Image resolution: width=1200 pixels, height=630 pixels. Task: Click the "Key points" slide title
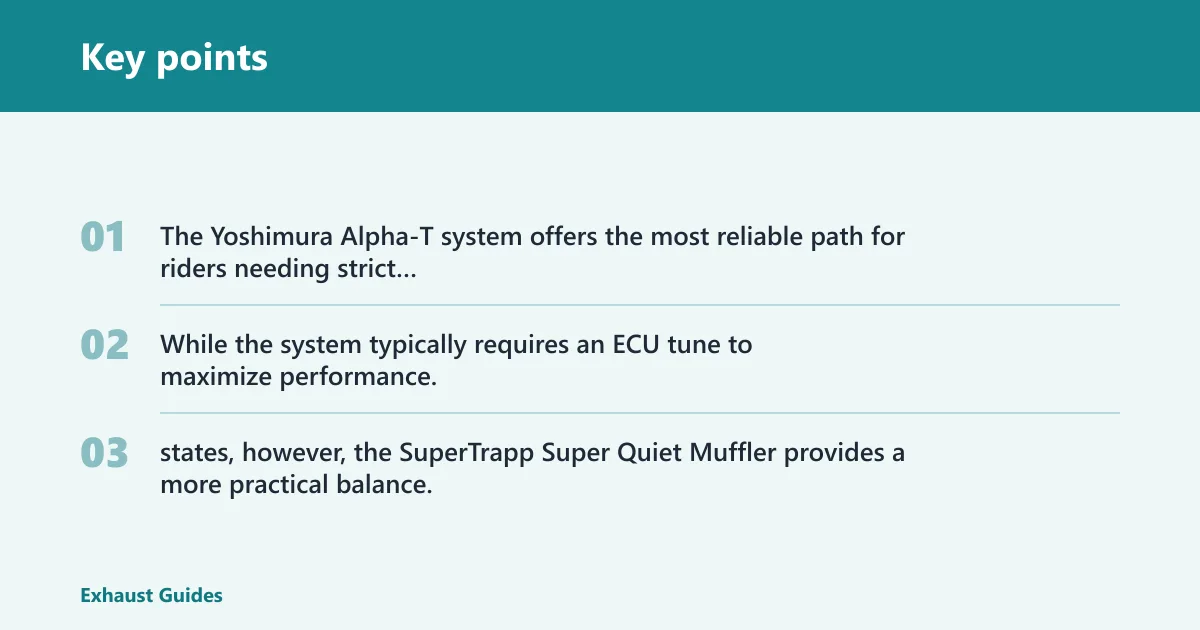pyautogui.click(x=174, y=57)
